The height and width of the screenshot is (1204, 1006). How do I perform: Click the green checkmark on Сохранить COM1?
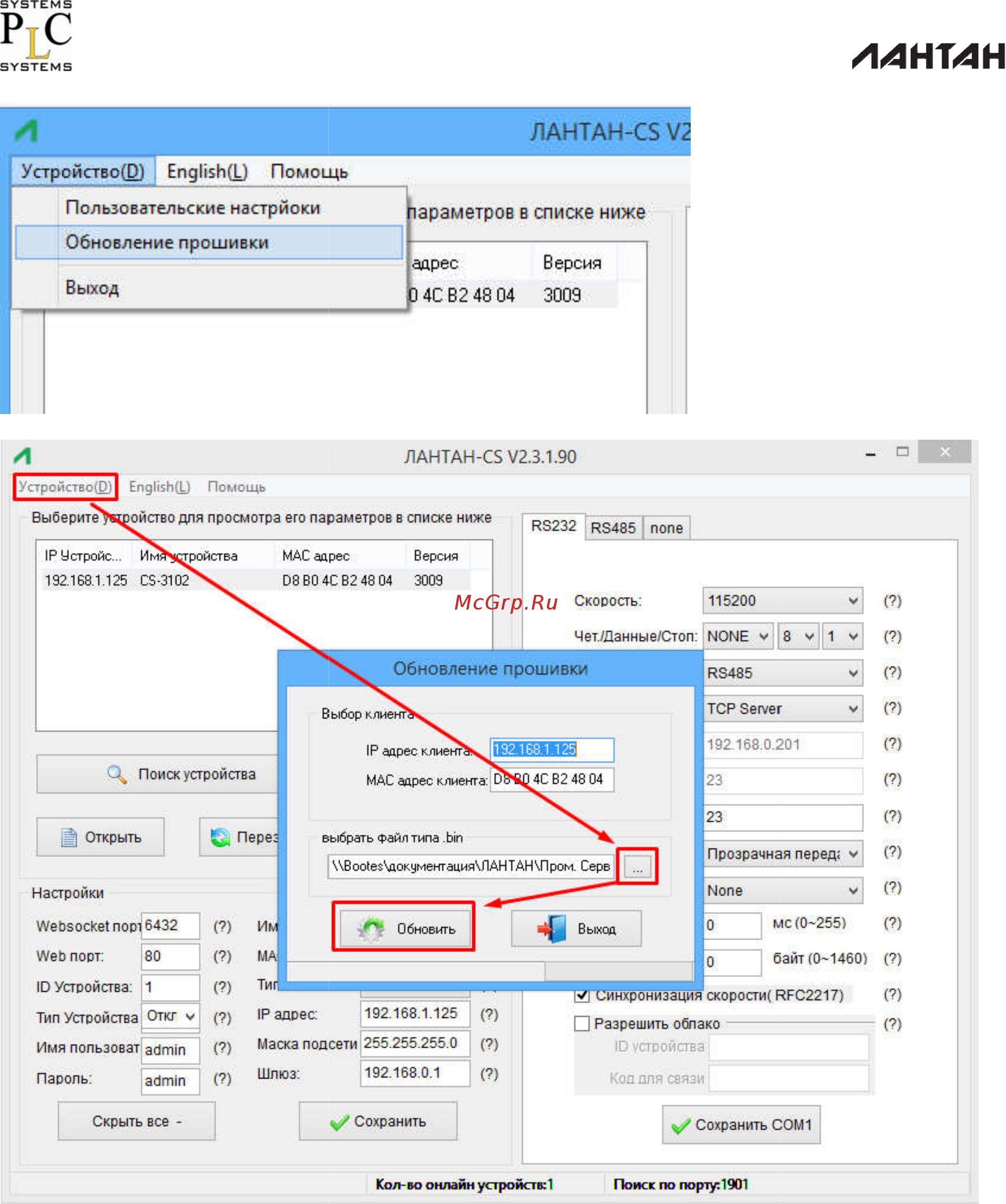pyautogui.click(x=681, y=1126)
